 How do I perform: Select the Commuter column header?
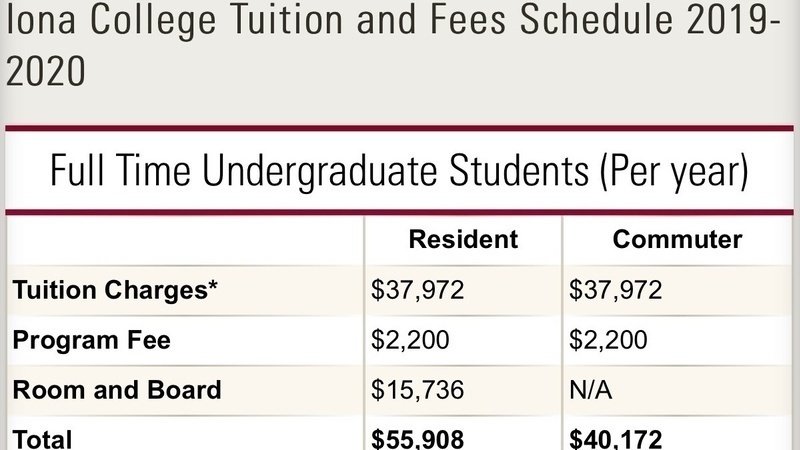pos(677,240)
